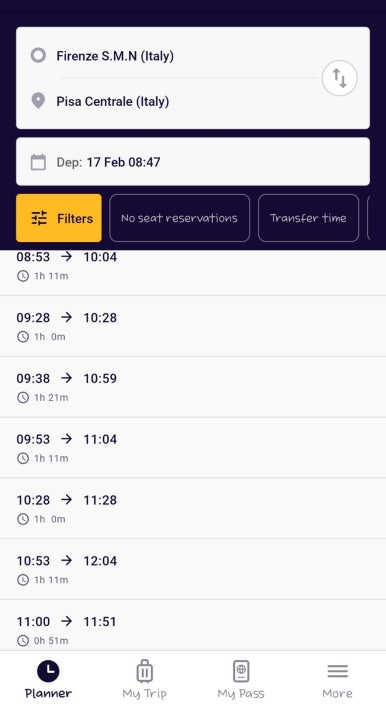Expand the 09:53 to 11:04 journey
This screenshot has width=386, height=712.
pos(193,448)
